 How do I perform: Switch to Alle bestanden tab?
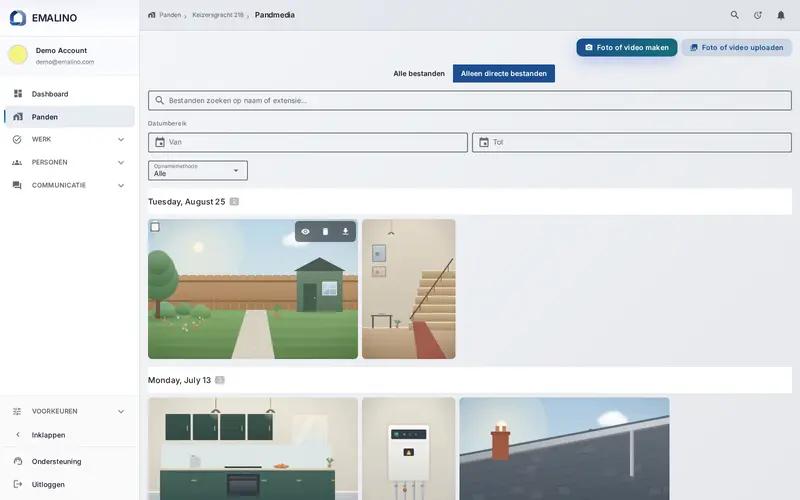click(419, 73)
